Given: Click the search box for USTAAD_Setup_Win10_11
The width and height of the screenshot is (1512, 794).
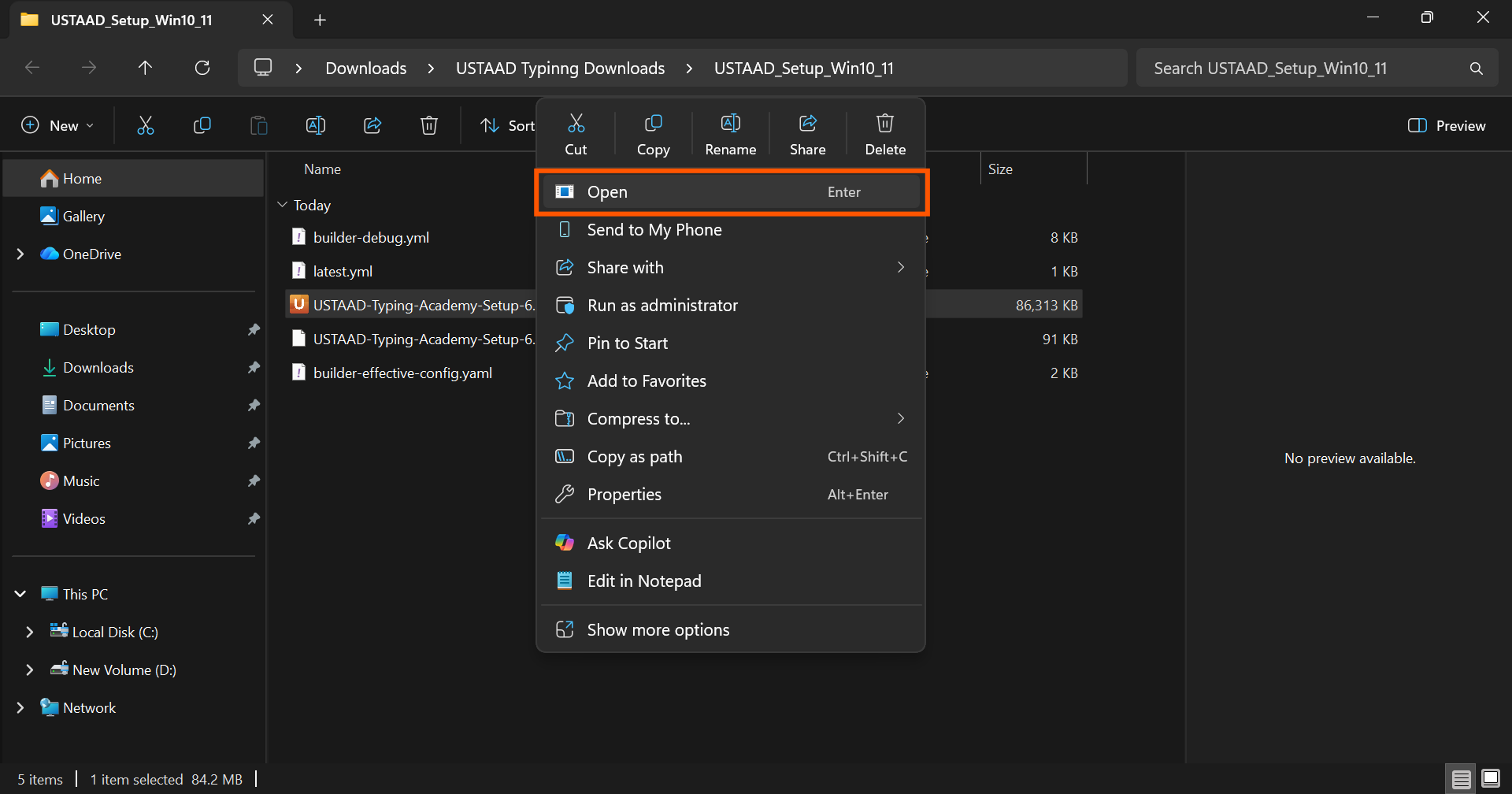Looking at the screenshot, I should 1307,68.
